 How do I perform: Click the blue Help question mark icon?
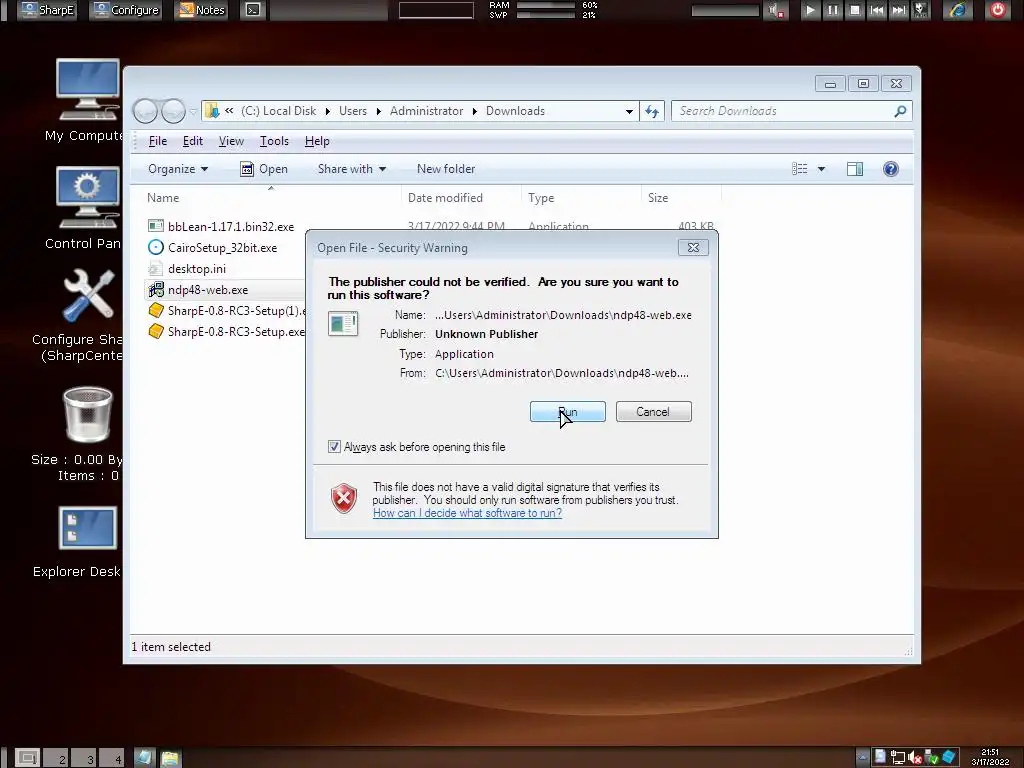[x=891, y=169]
